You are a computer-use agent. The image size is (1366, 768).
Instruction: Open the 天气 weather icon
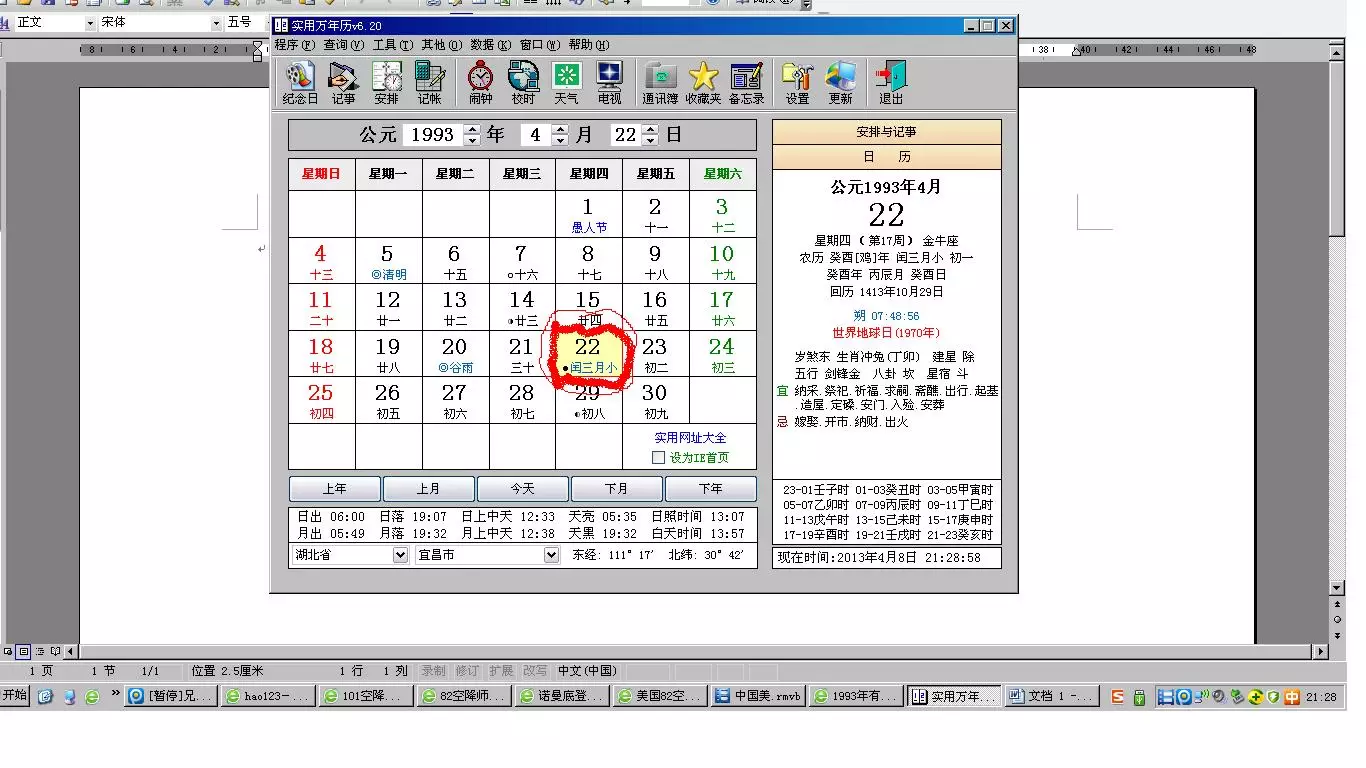[x=566, y=82]
